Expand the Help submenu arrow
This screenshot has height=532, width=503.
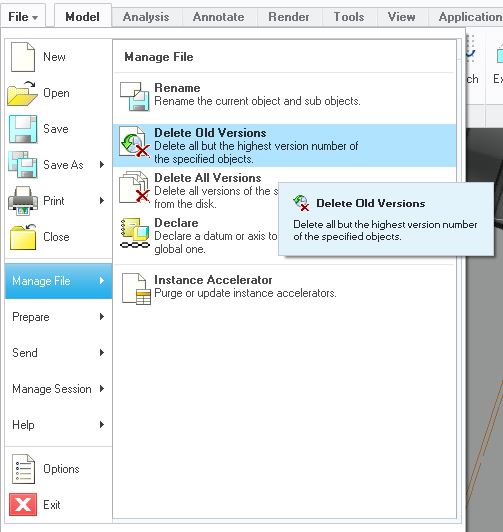[x=102, y=424]
